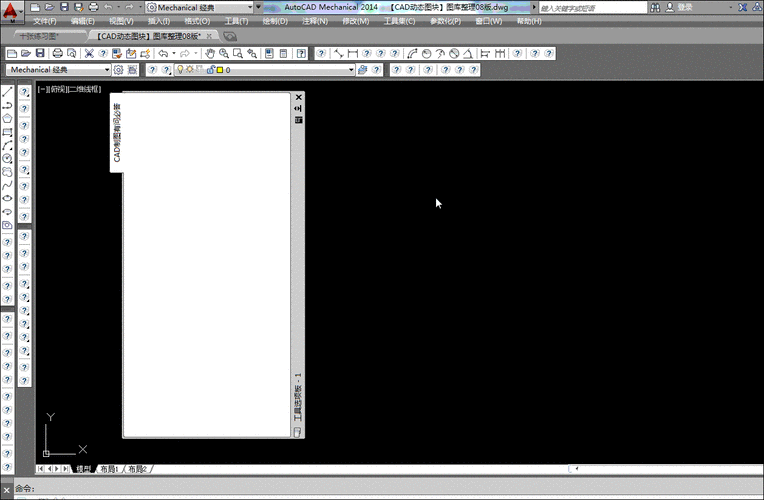764x500 pixels.
Task: Select the Line draw tool
Action: [x=8, y=92]
